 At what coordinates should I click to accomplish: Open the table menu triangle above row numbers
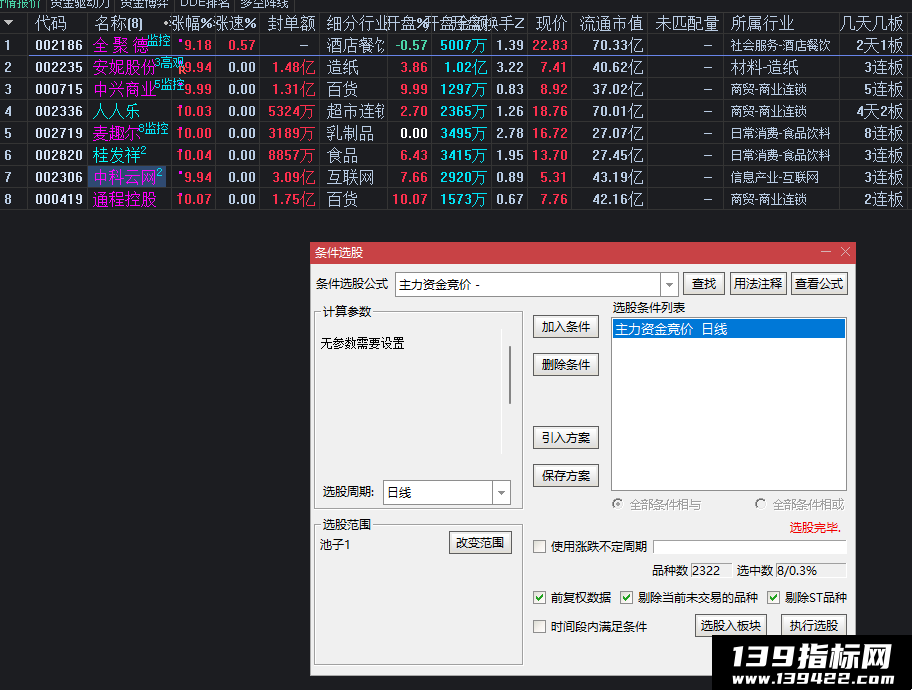point(9,23)
